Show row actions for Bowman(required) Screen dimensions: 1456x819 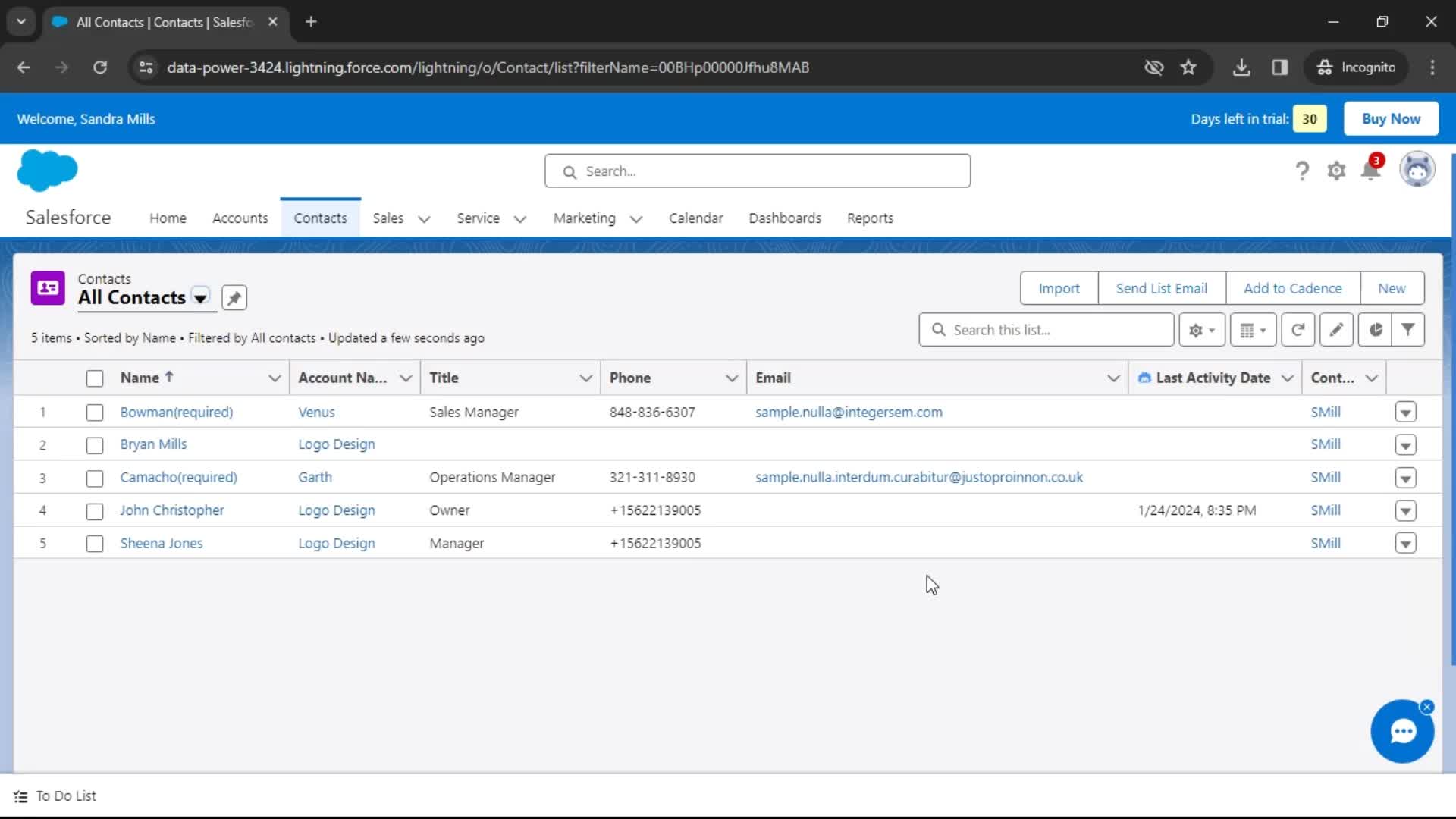tap(1405, 413)
